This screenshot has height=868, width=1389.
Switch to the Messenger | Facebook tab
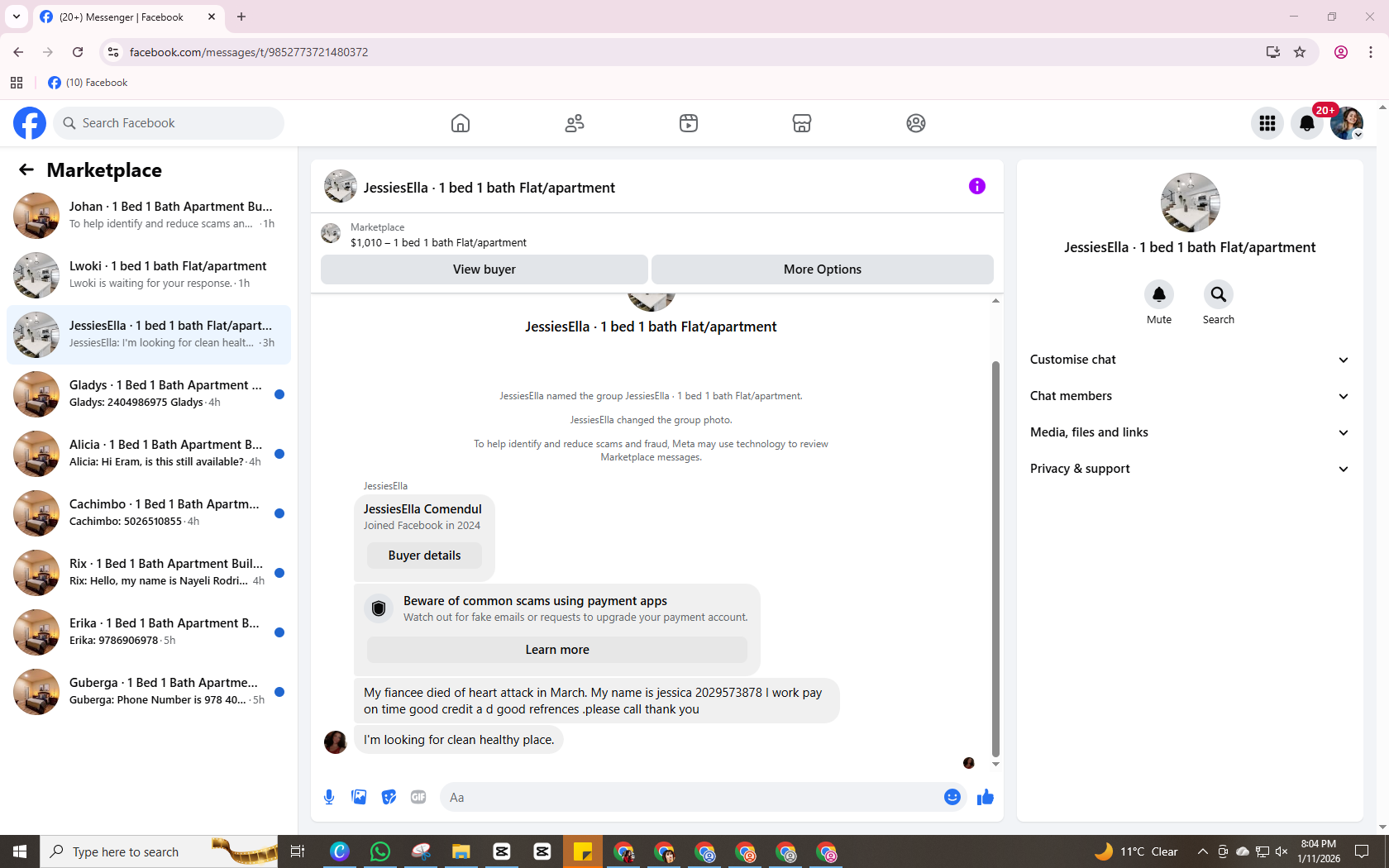click(x=129, y=17)
